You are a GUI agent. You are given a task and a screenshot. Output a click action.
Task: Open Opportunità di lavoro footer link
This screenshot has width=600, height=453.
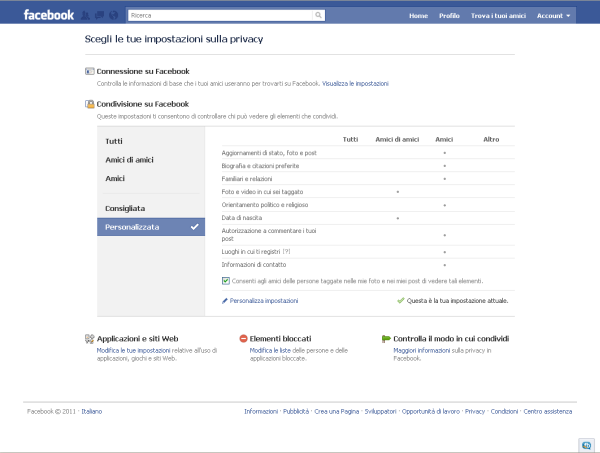(430, 412)
